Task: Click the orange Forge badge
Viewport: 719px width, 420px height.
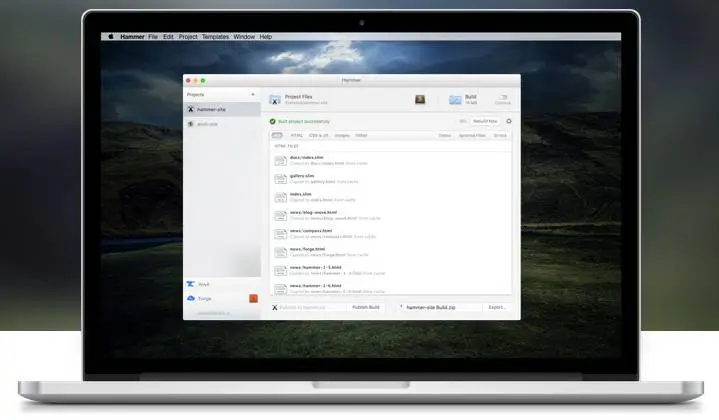Action: (x=253, y=298)
